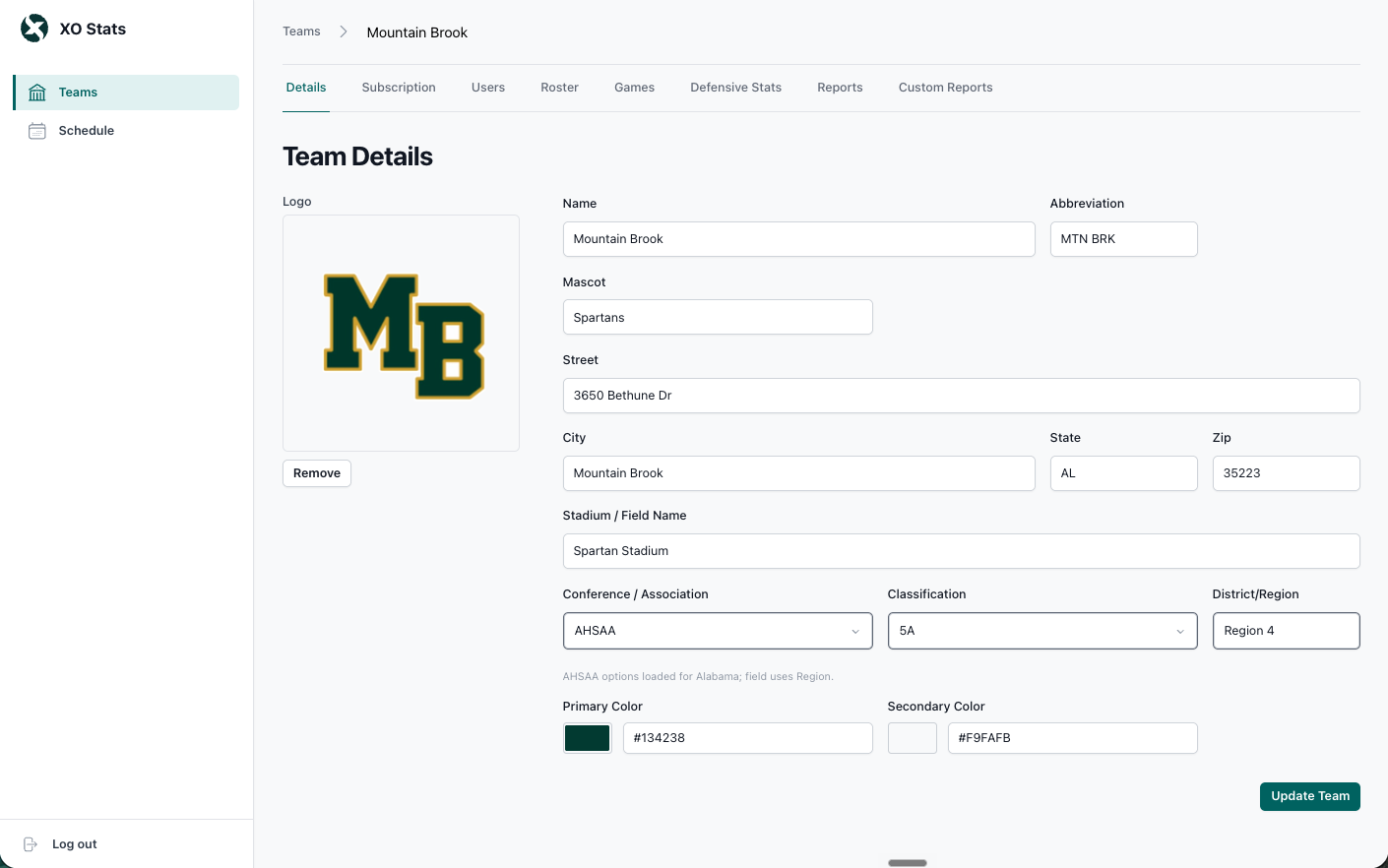Select Schedule in the sidebar
This screenshot has width=1388, height=868.
pos(126,131)
